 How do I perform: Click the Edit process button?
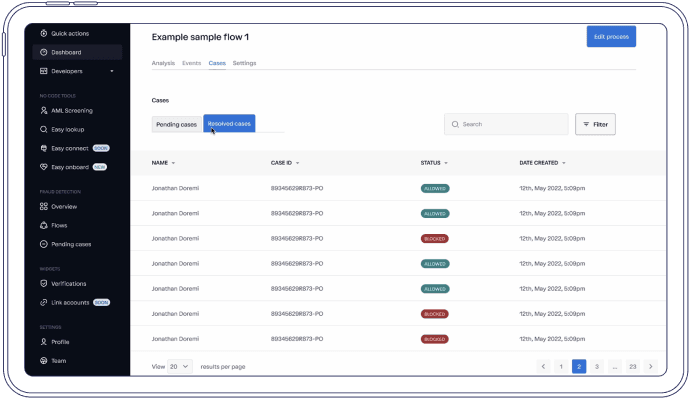point(611,36)
